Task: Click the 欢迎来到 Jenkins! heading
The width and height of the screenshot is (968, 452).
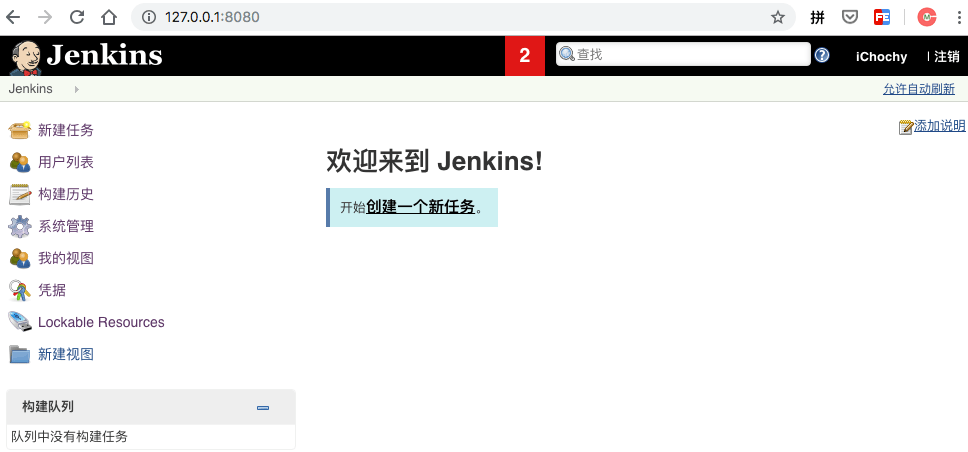Action: pos(435,162)
